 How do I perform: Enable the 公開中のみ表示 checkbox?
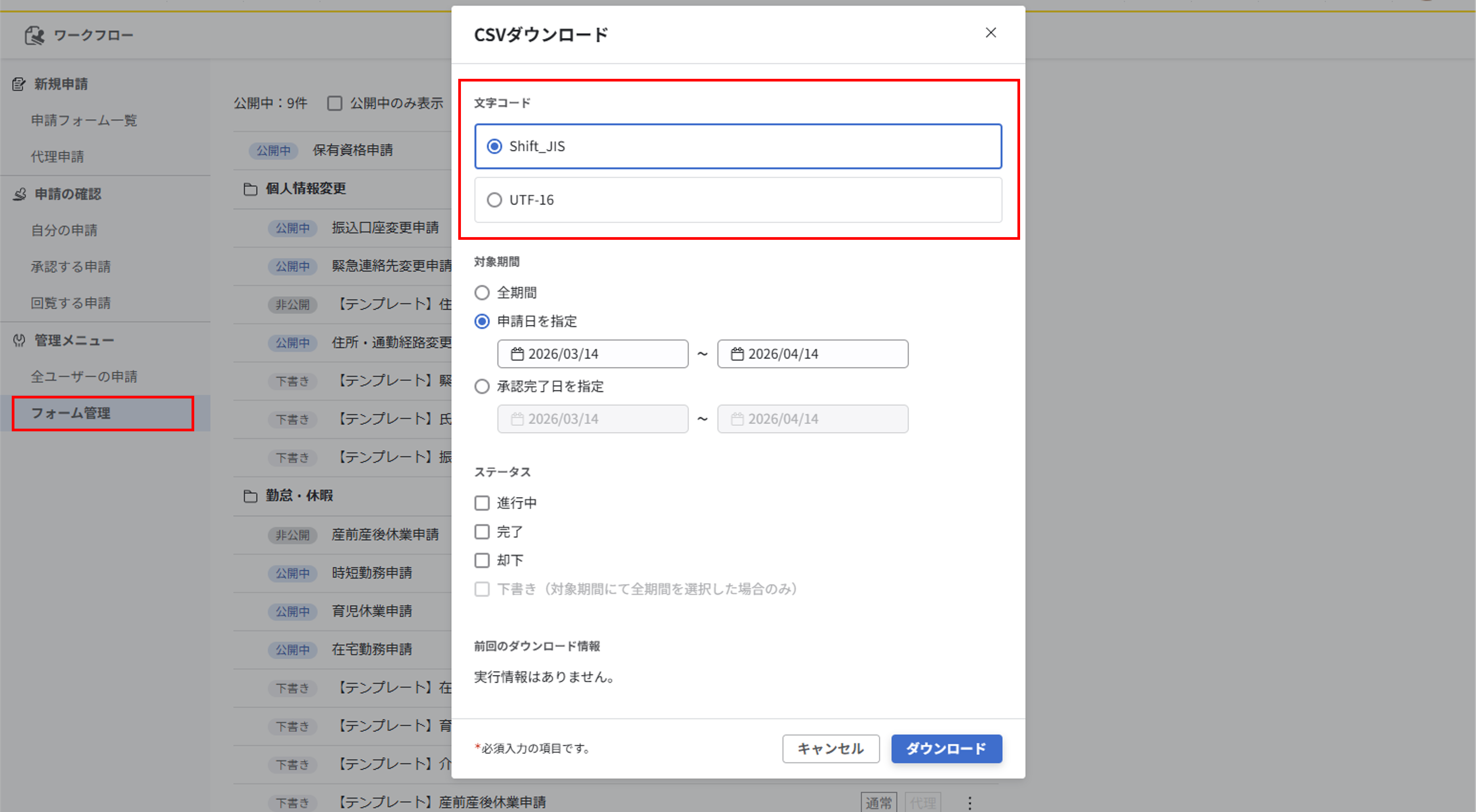[335, 103]
